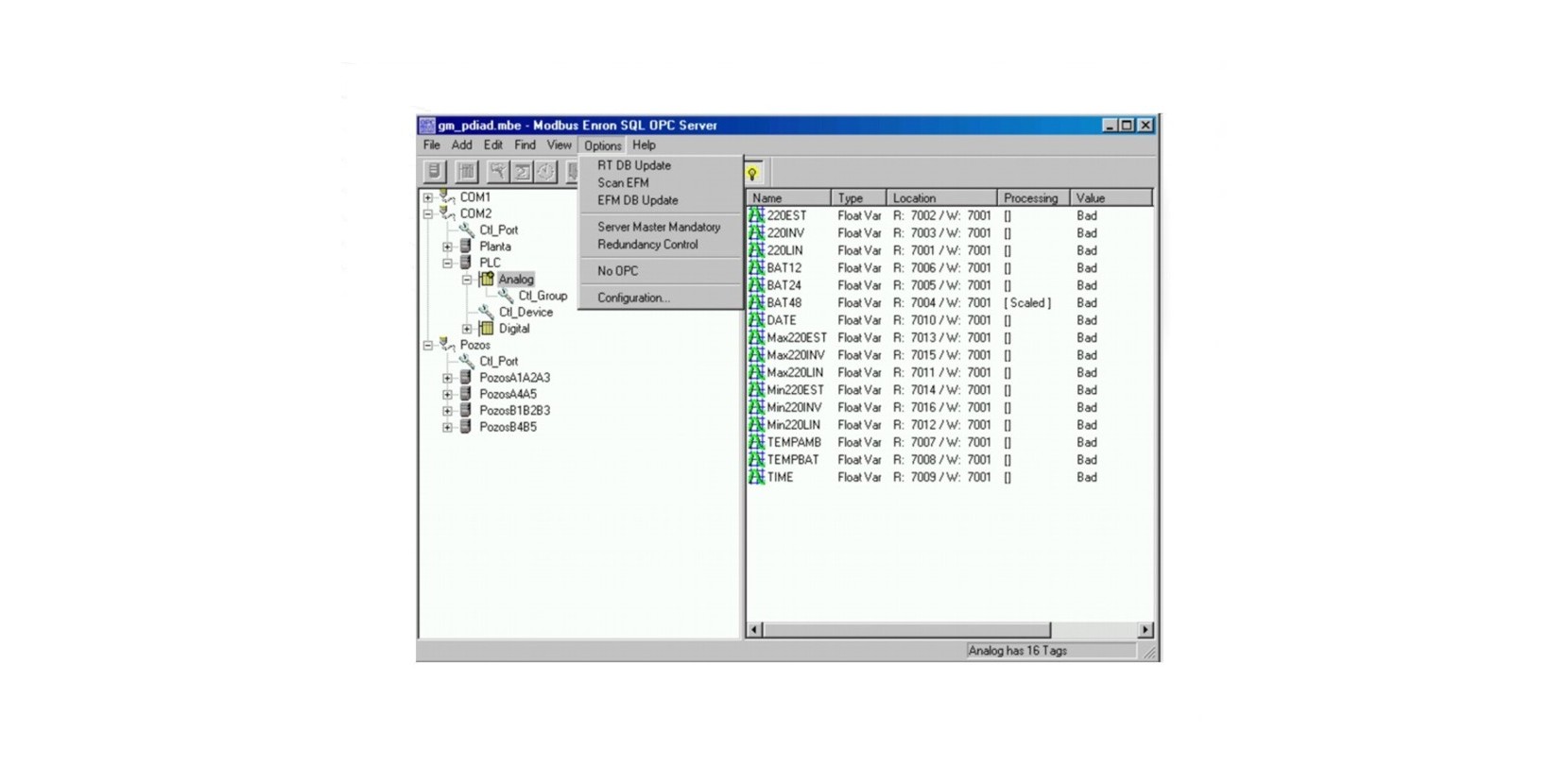Expand the Planta device node
The height and width of the screenshot is (784, 1568).
tap(448, 247)
